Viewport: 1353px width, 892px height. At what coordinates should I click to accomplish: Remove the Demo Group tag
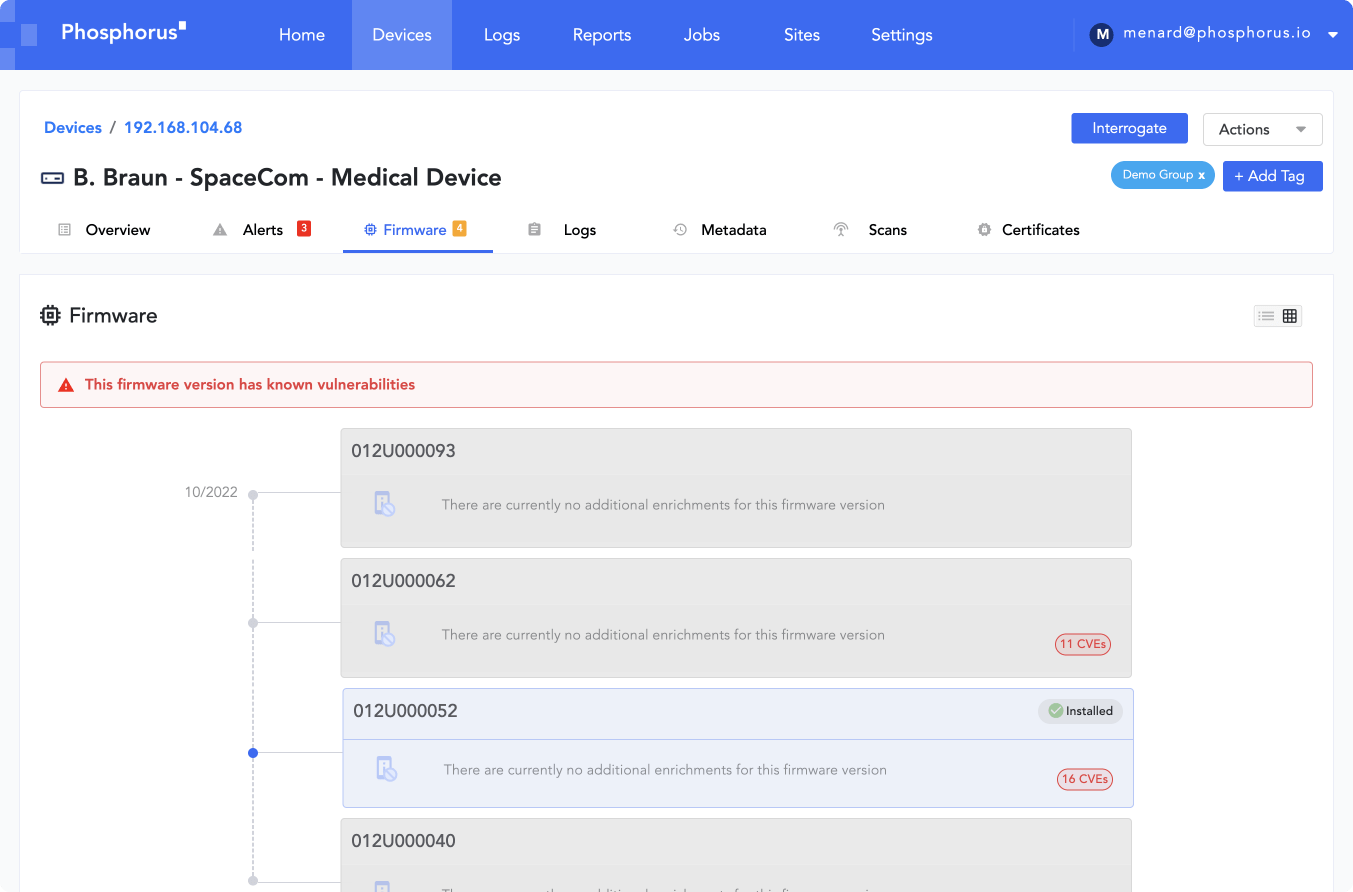[x=1201, y=175]
